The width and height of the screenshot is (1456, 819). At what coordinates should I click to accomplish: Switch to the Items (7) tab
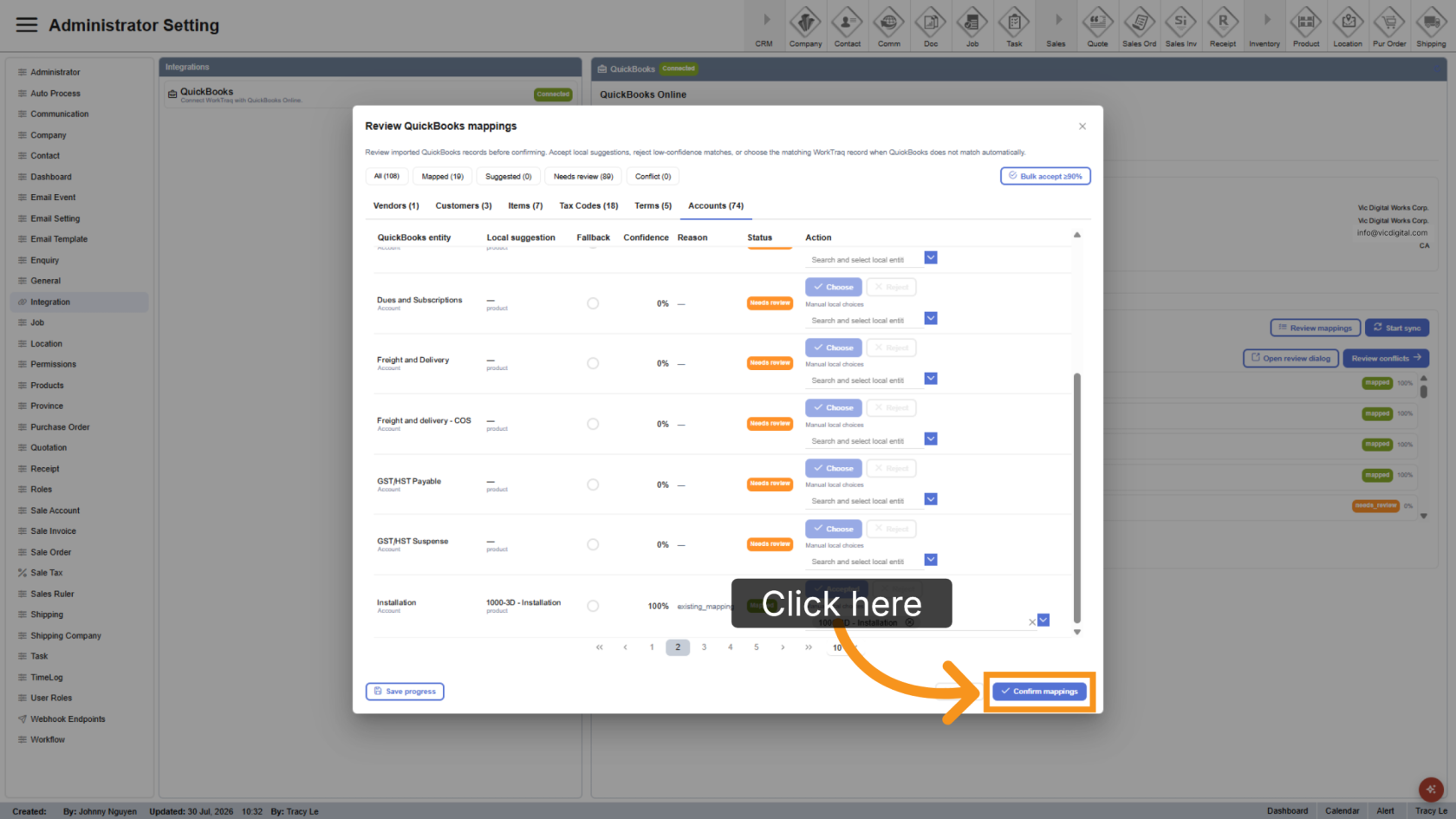(x=525, y=206)
